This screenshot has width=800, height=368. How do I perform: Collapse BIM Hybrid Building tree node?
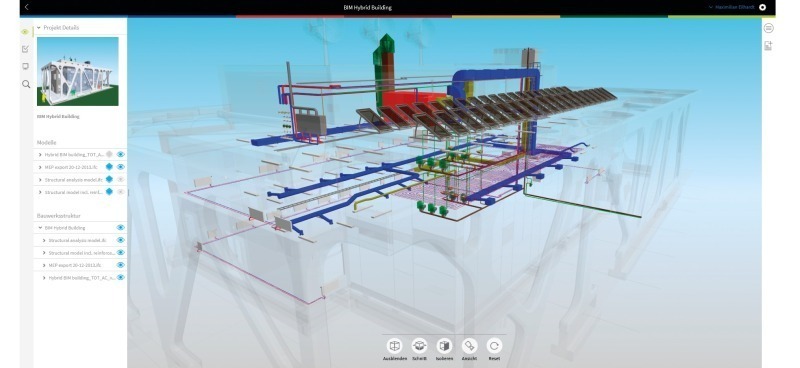tap(40, 228)
